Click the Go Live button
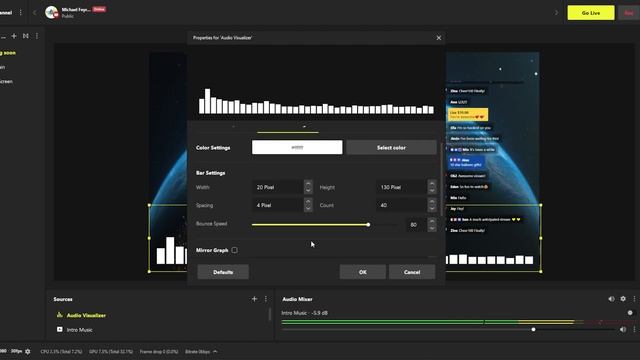The image size is (640, 360). click(591, 13)
